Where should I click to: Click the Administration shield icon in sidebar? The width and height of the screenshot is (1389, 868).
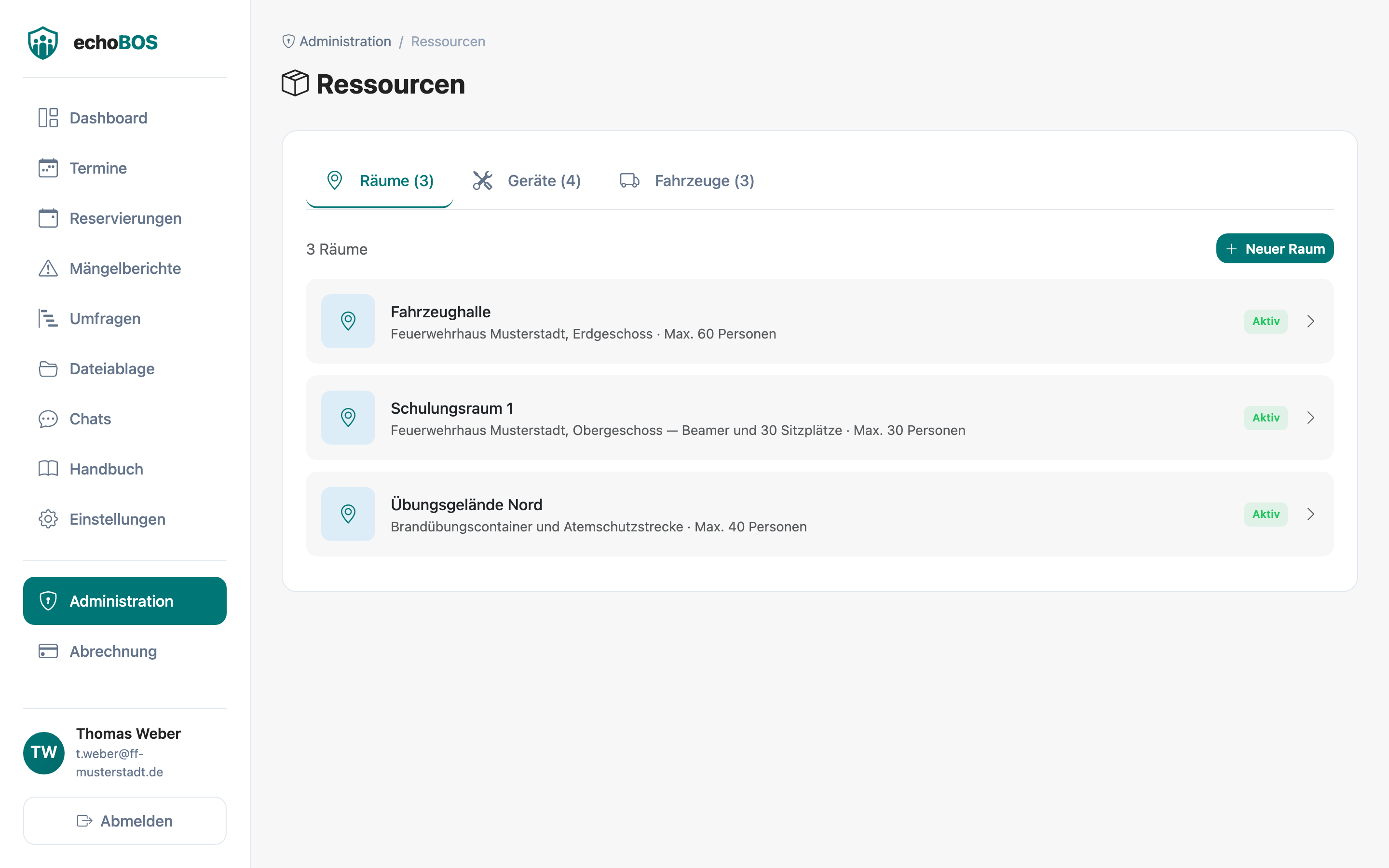point(48,601)
